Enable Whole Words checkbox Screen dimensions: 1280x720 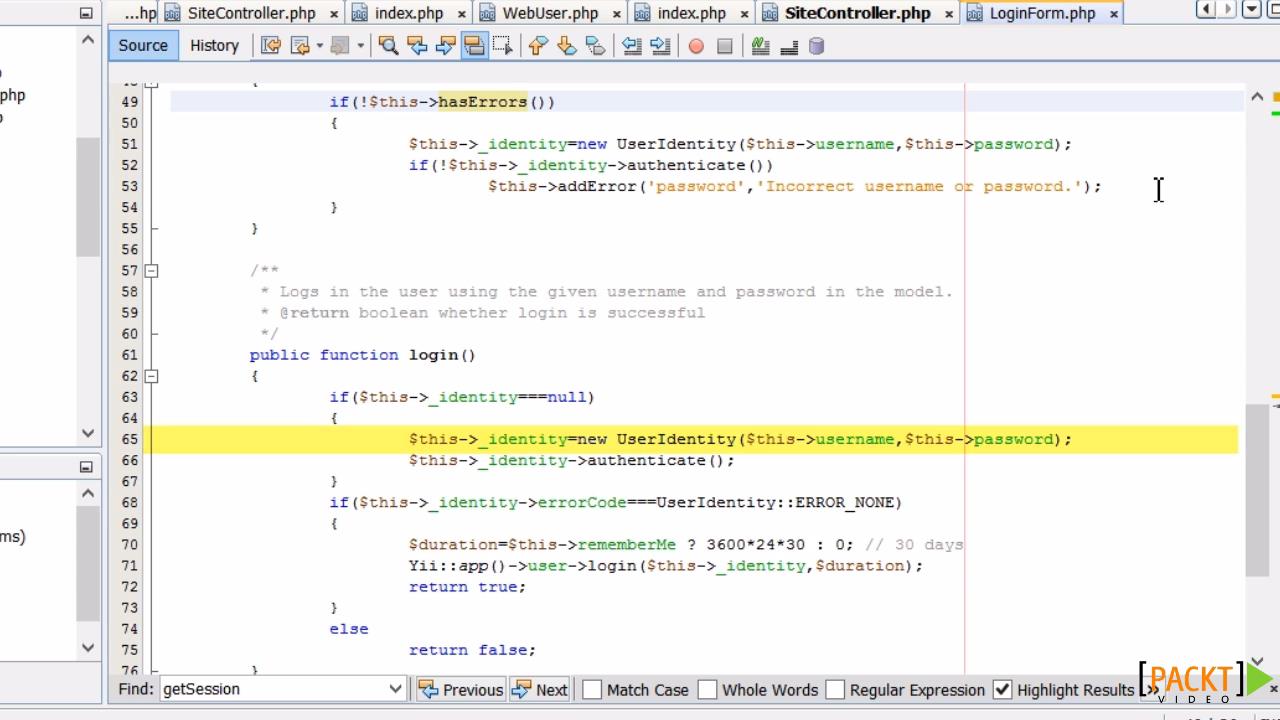point(707,689)
